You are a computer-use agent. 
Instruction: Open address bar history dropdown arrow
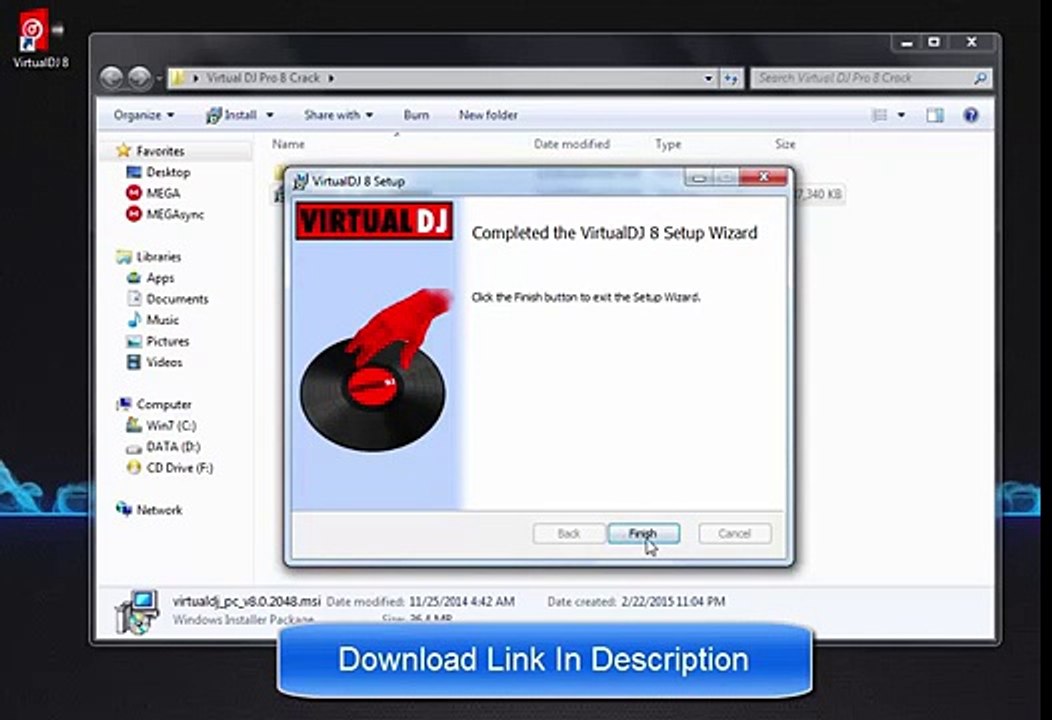pos(708,79)
